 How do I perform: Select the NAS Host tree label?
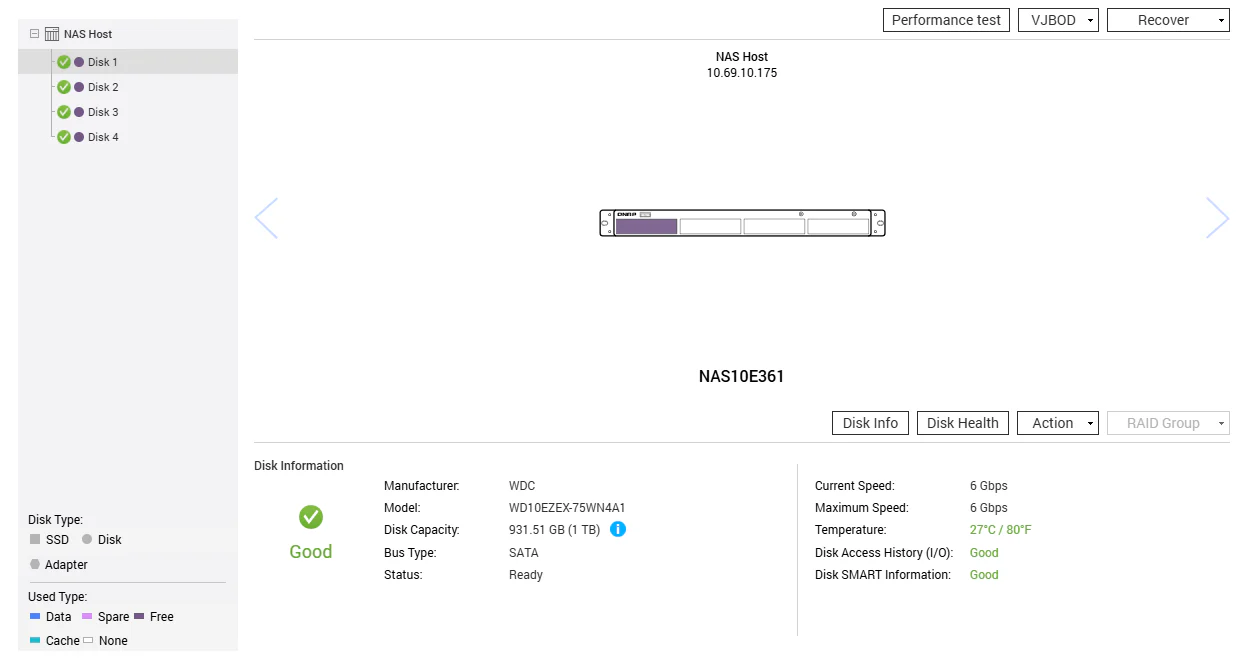[88, 34]
